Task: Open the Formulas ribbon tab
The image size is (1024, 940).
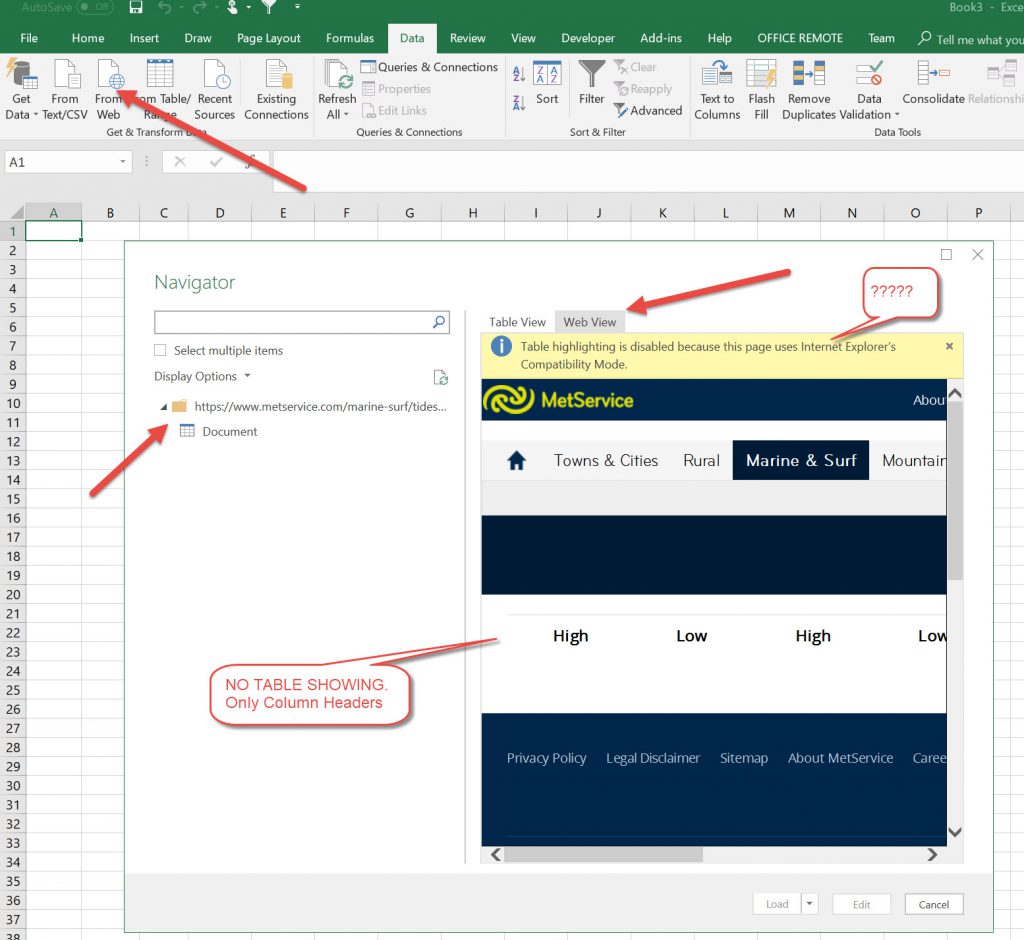Action: coord(349,38)
